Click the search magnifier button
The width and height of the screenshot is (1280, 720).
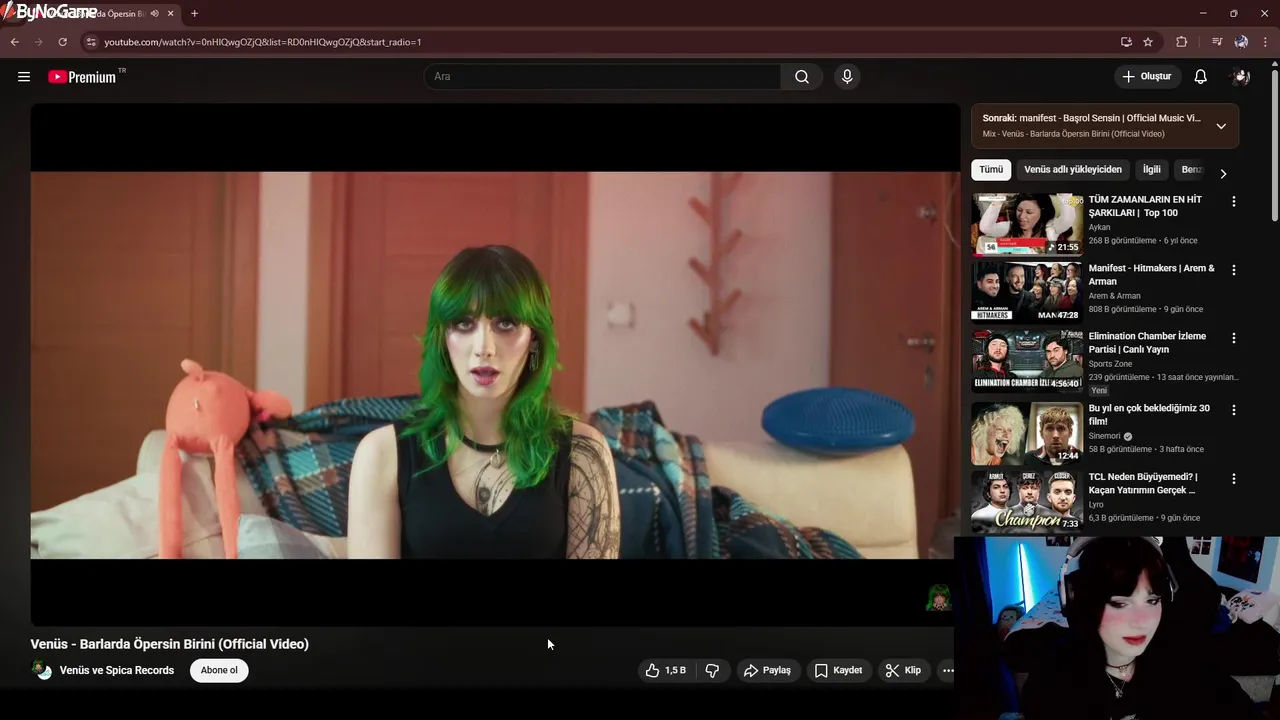[x=802, y=77]
